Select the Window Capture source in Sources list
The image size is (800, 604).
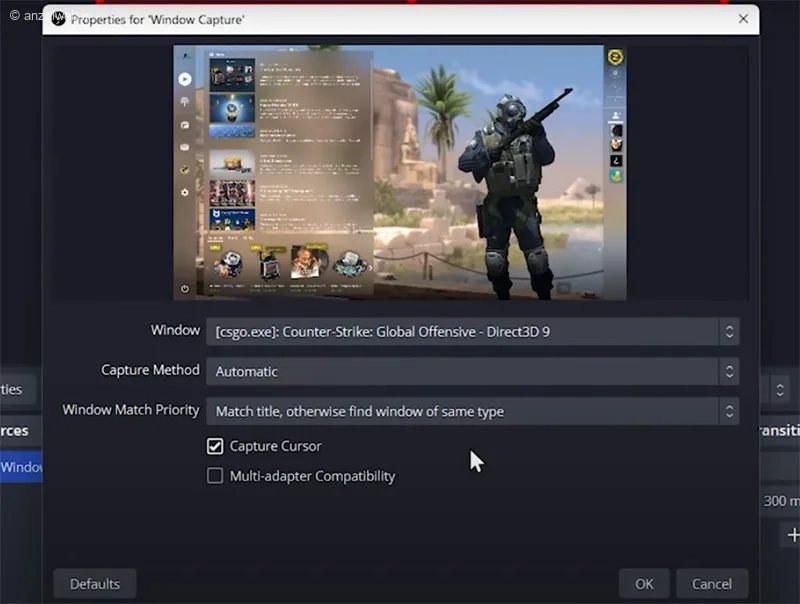pyautogui.click(x=20, y=467)
